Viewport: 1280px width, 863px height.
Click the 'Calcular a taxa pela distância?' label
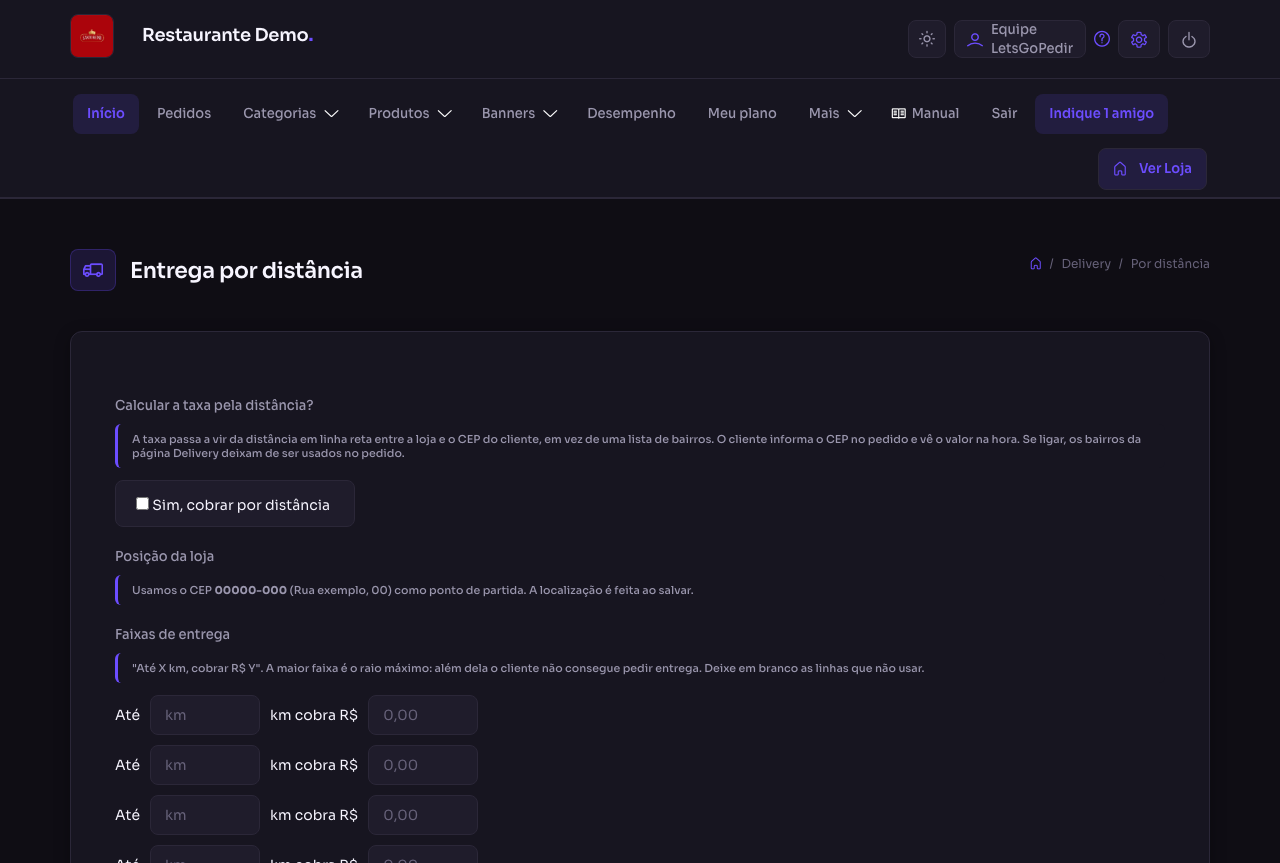(x=214, y=405)
